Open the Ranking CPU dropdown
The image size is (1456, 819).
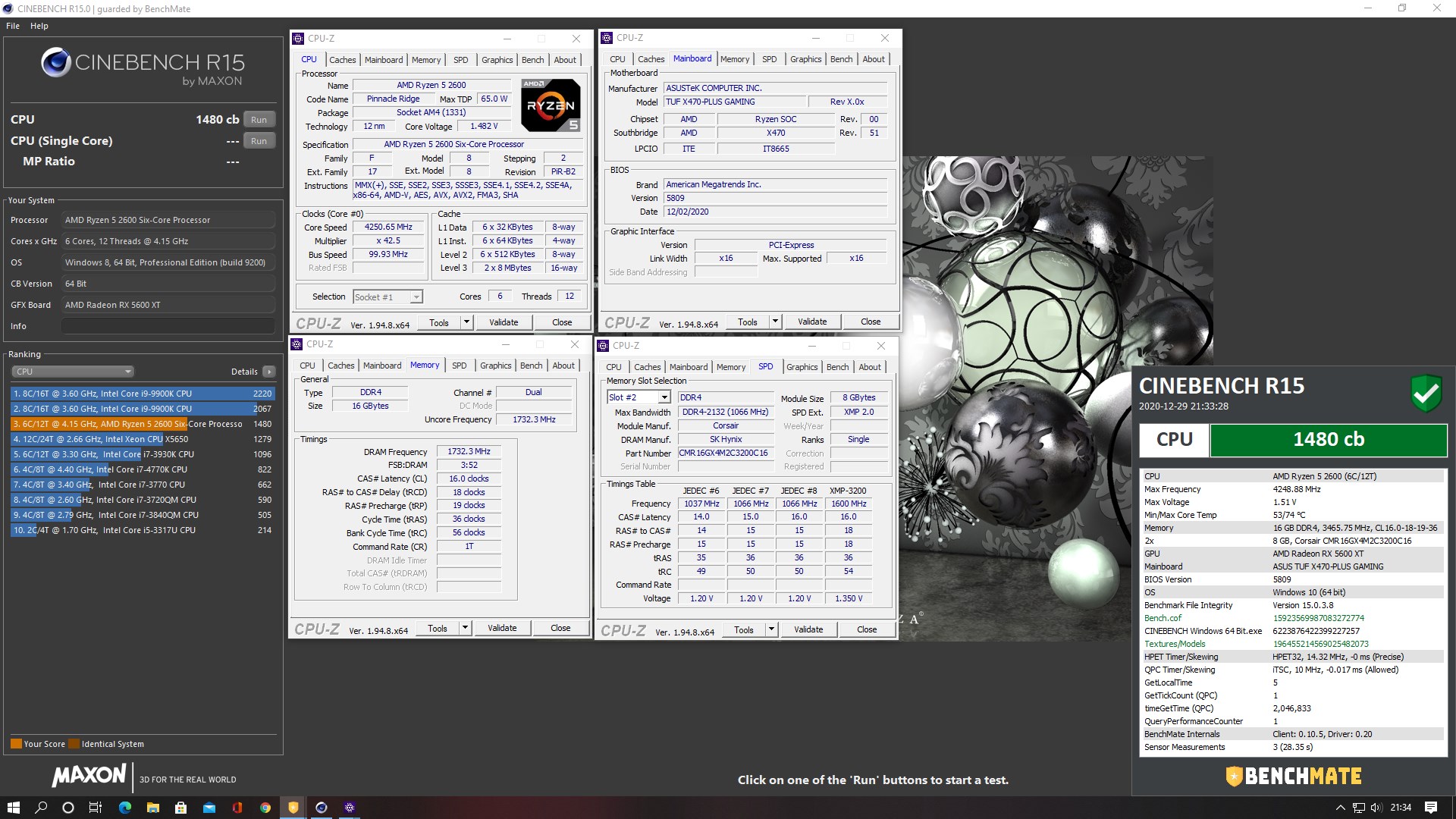point(73,372)
